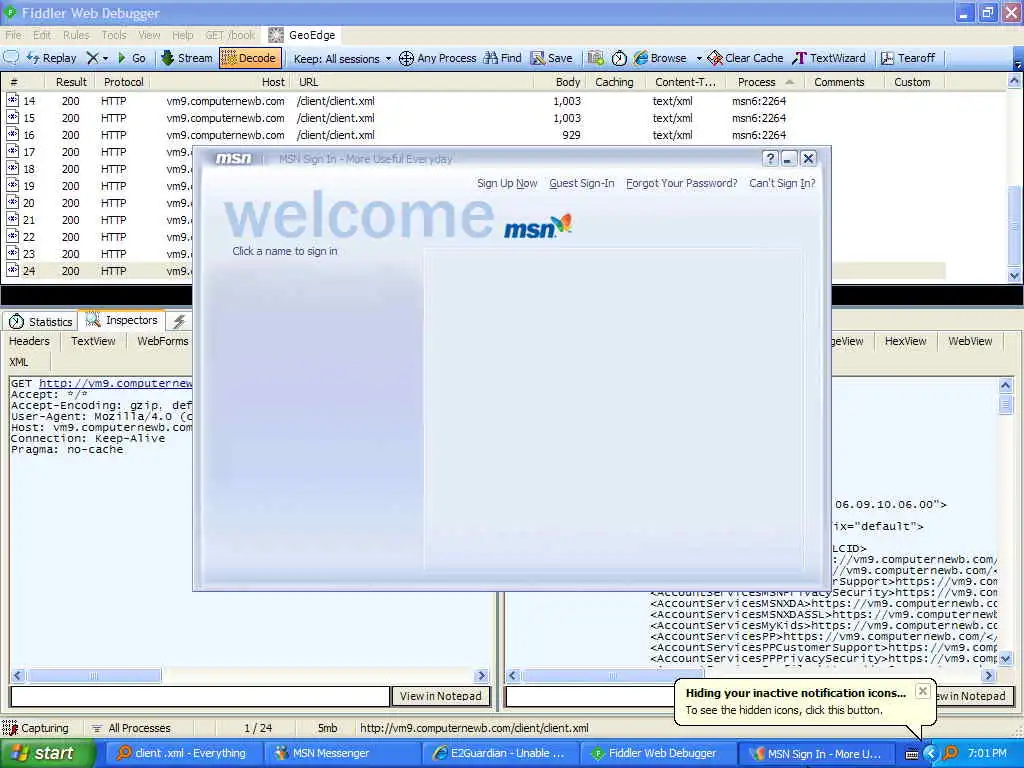
Task: Click Forgot Your Password? link
Action: 681,184
